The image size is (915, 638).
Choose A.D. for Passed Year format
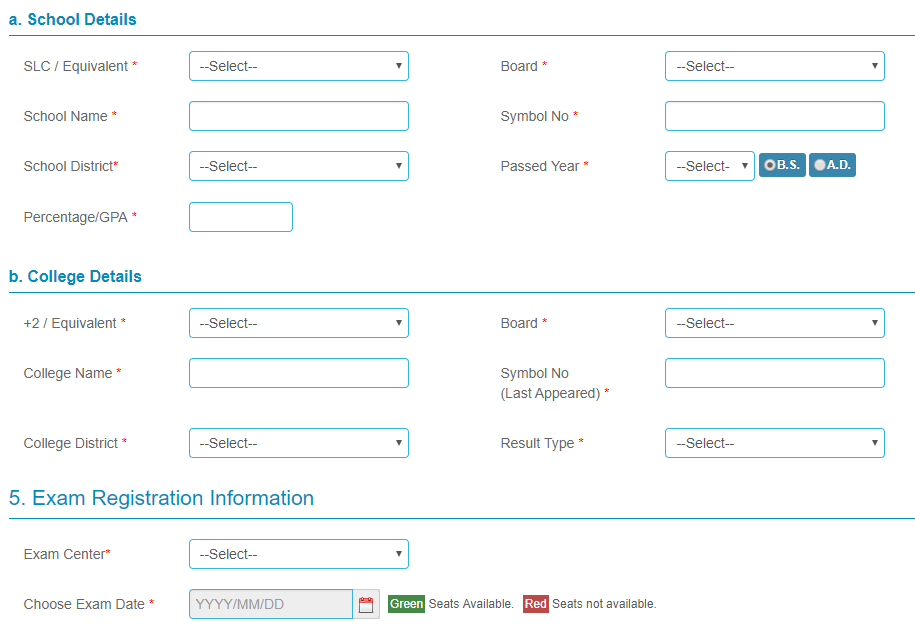pos(820,165)
